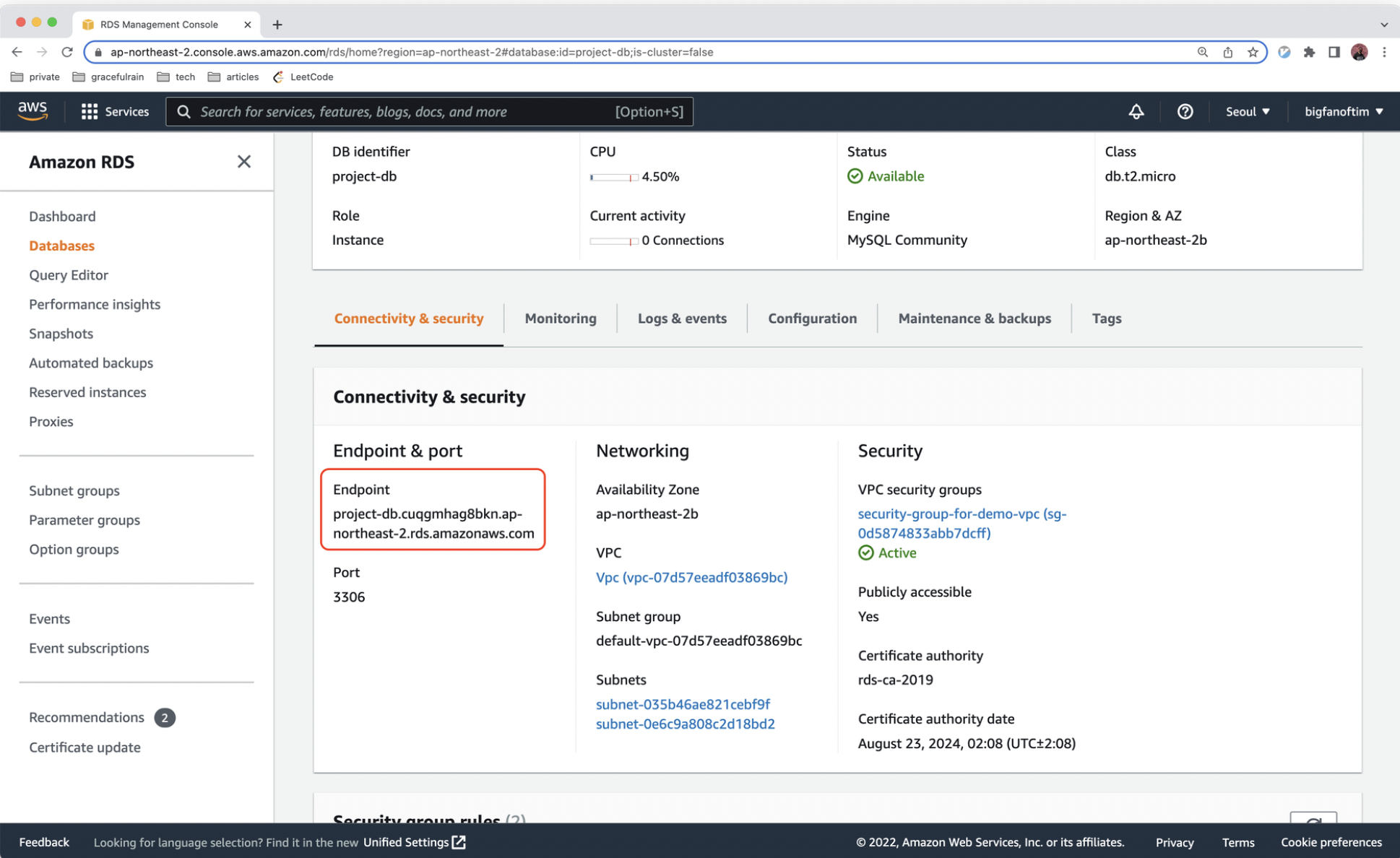This screenshot has width=1400, height=858.
Task: Open the notifications bell
Action: click(1136, 111)
